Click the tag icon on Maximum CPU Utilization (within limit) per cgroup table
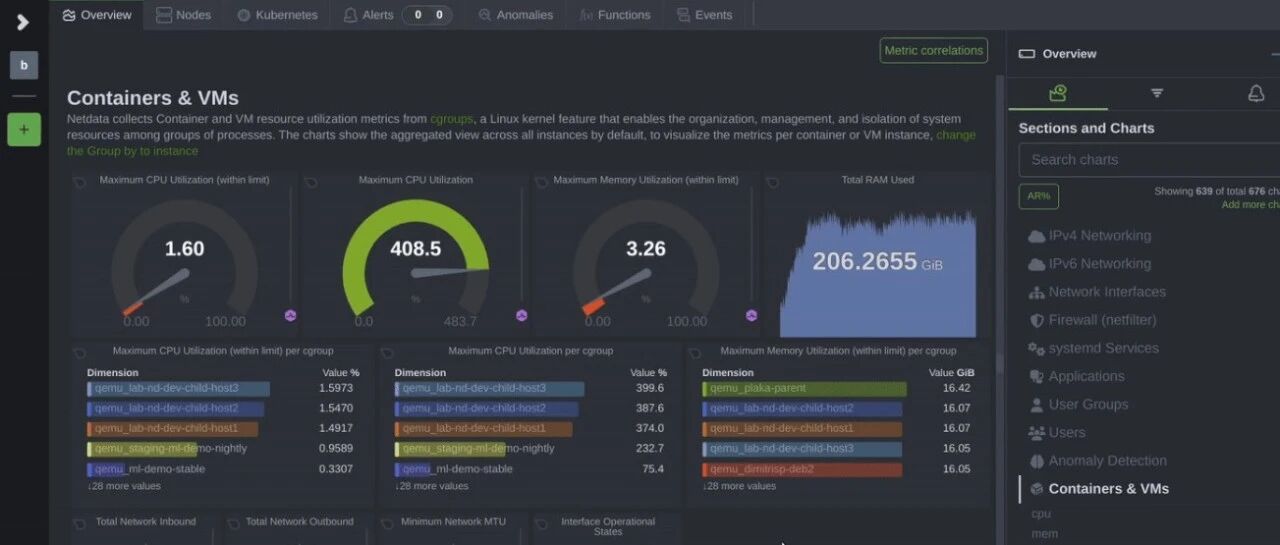The width and height of the screenshot is (1280, 545). 80,352
